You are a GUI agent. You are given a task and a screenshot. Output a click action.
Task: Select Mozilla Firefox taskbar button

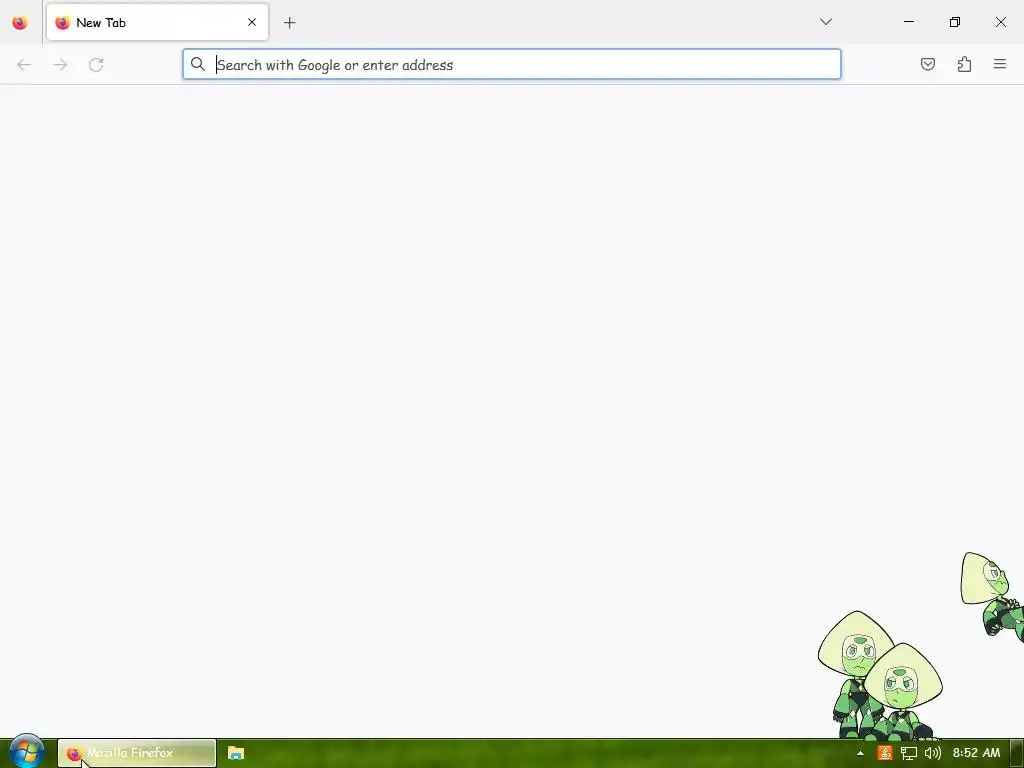pos(136,753)
